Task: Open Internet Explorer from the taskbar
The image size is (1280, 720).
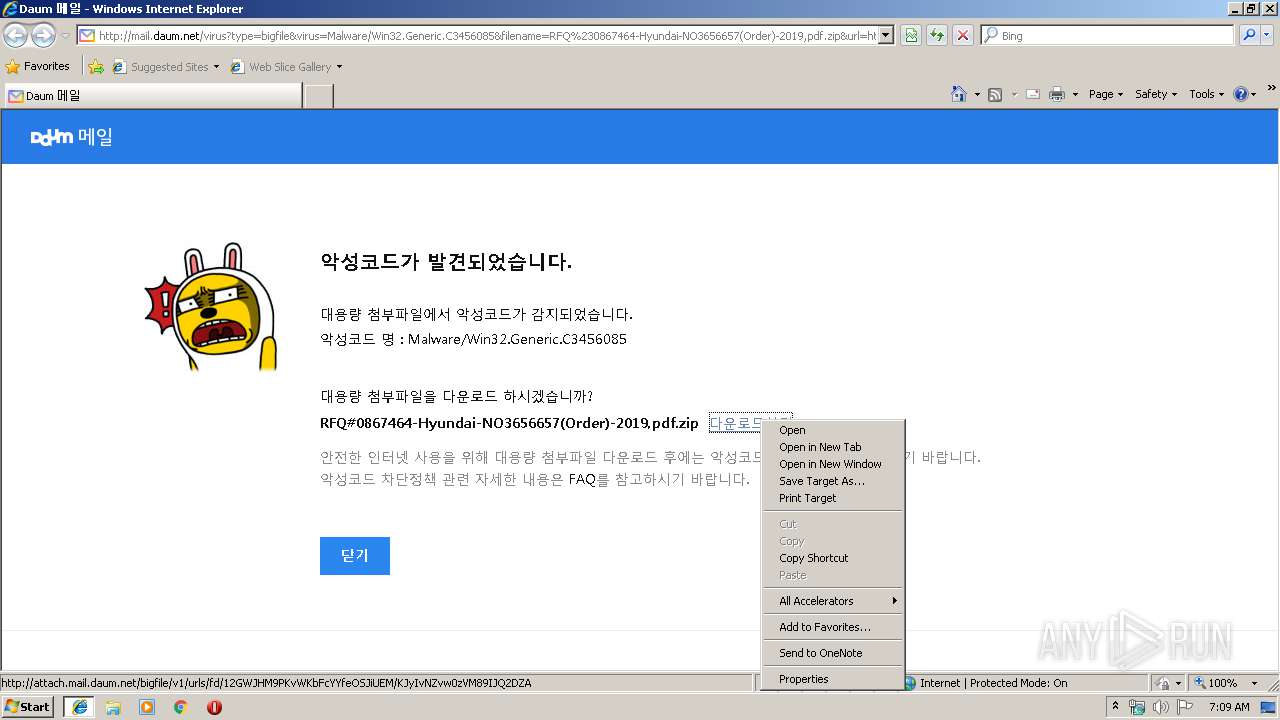Action: (x=80, y=707)
